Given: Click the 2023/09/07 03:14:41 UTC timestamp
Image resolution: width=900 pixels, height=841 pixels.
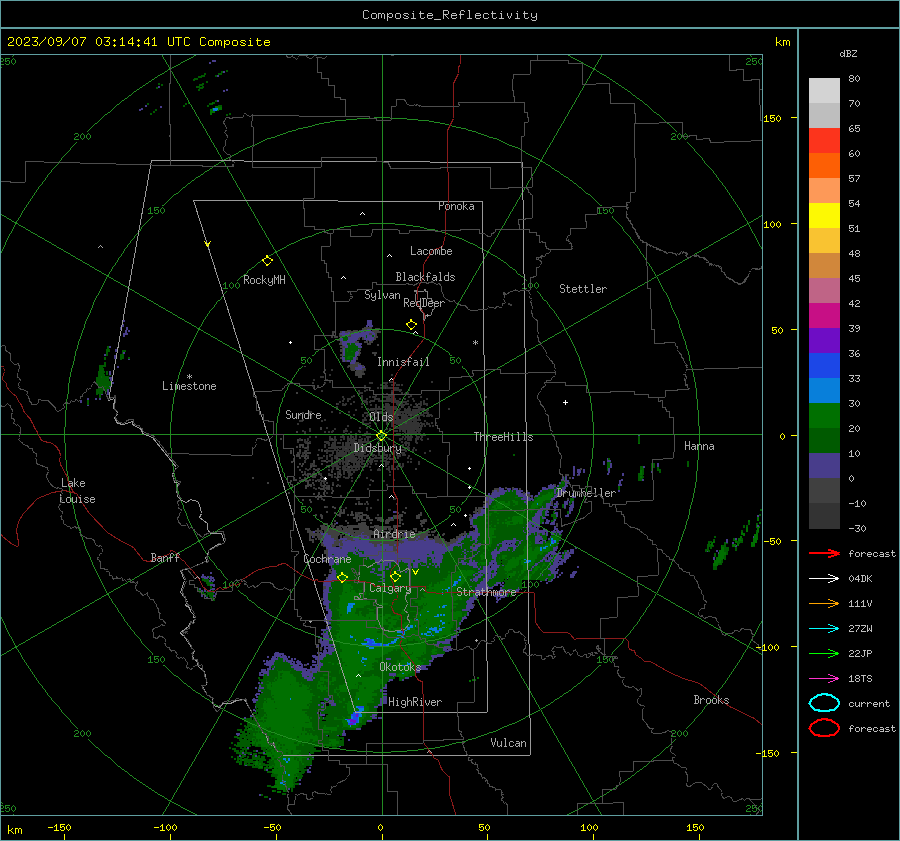Looking at the screenshot, I should point(138,42).
